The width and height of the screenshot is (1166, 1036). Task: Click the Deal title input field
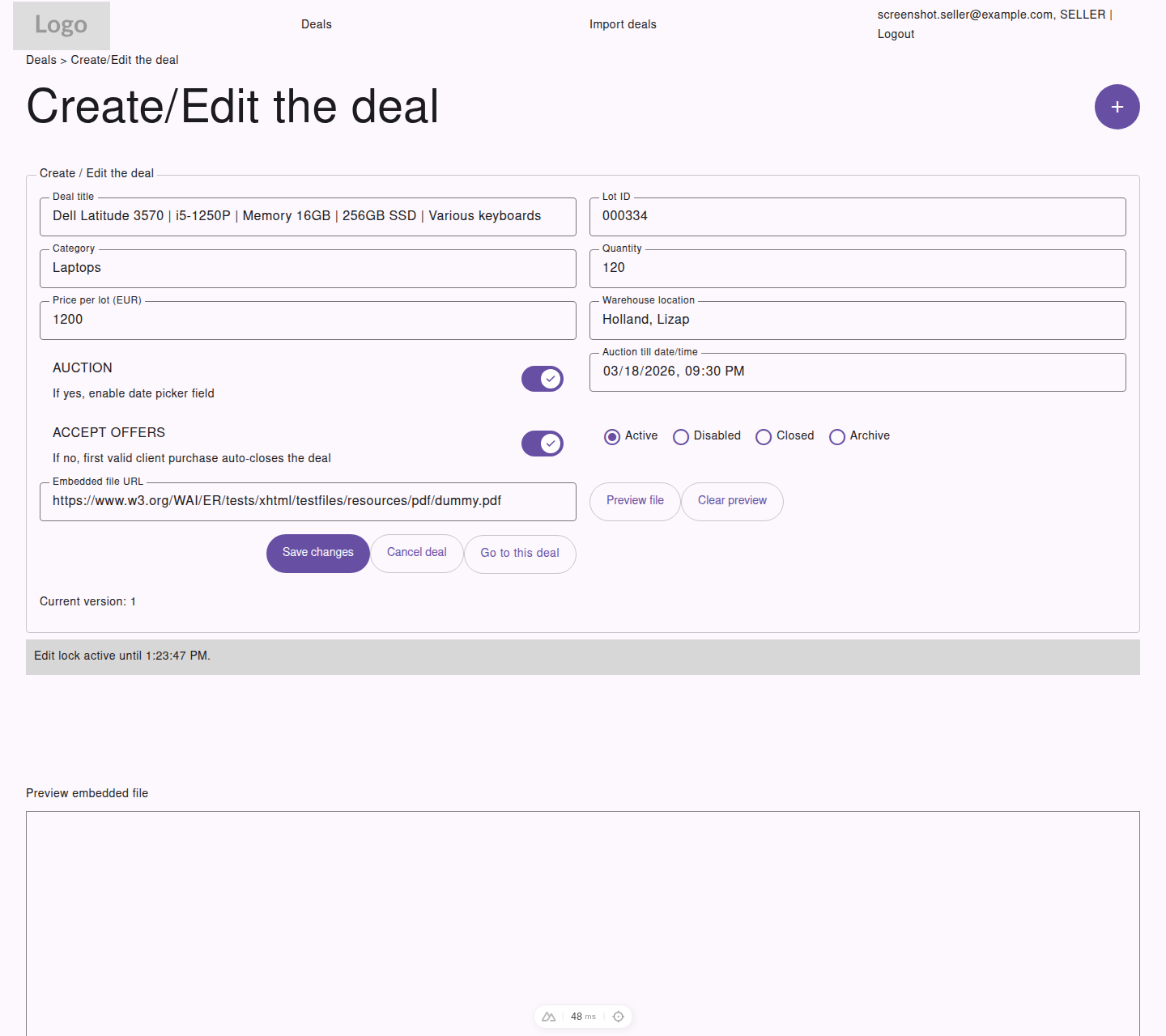click(308, 216)
